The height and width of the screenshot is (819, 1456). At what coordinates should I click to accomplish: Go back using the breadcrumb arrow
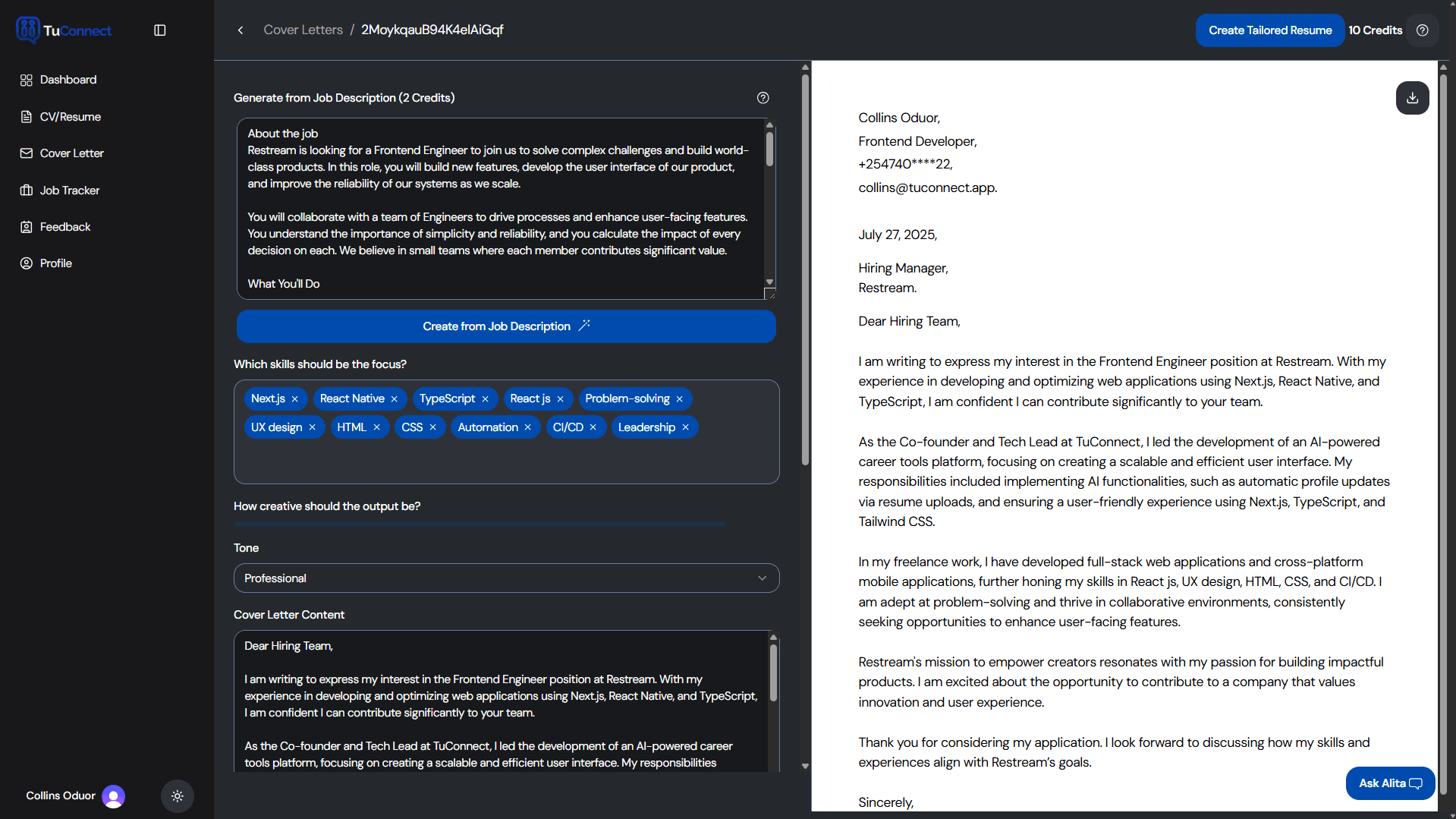pos(240,30)
